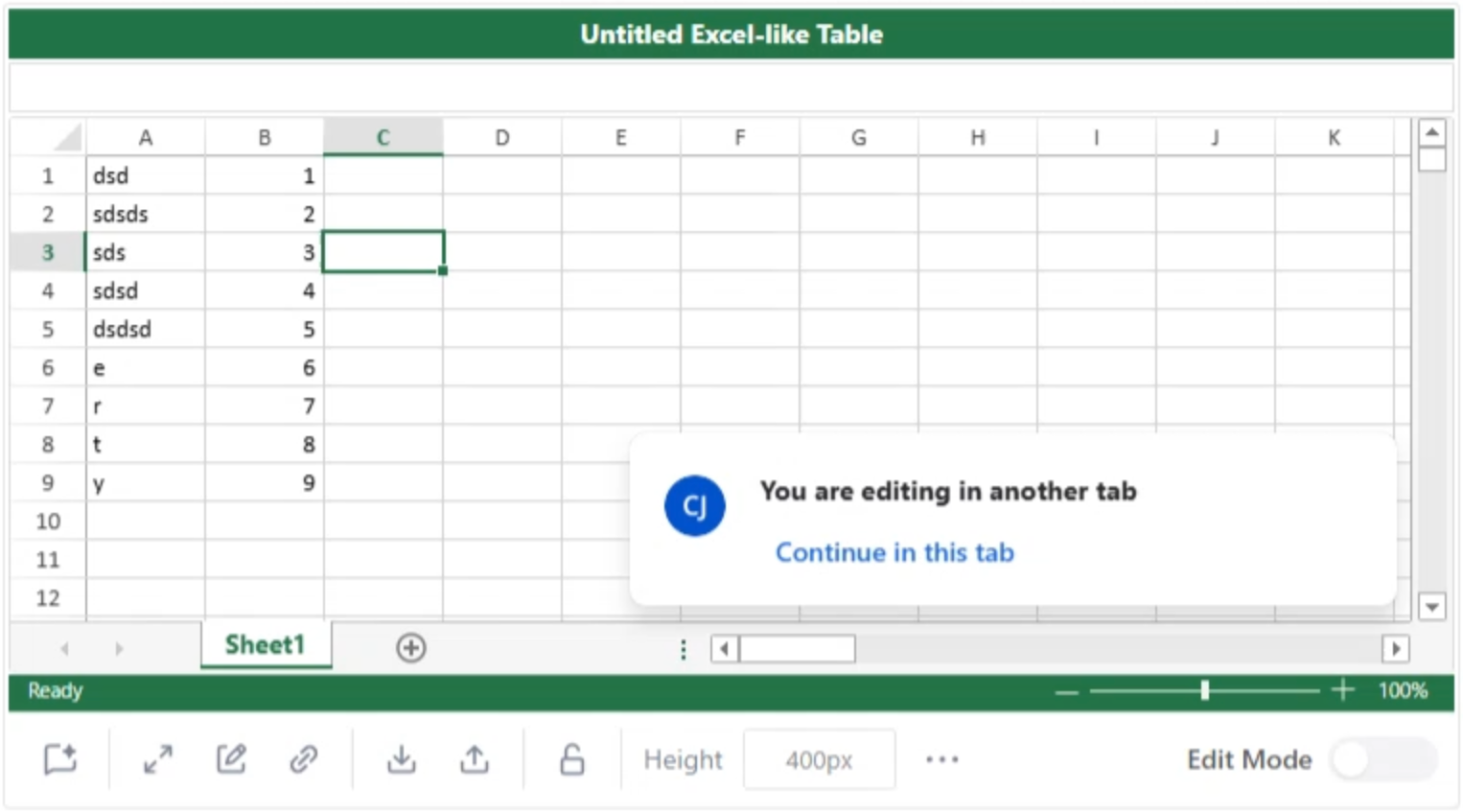
Task: Add a new sheet with the plus icon
Action: pyautogui.click(x=411, y=648)
